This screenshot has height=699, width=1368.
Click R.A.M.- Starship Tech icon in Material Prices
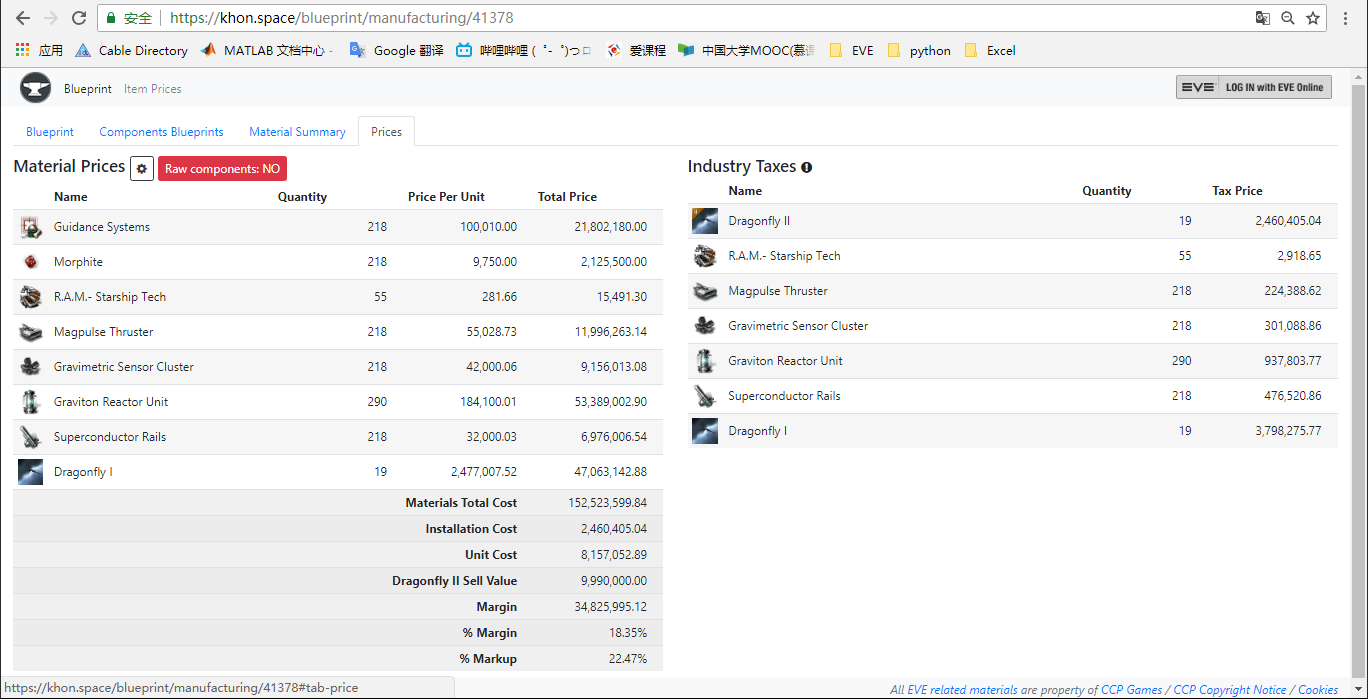pyautogui.click(x=30, y=297)
